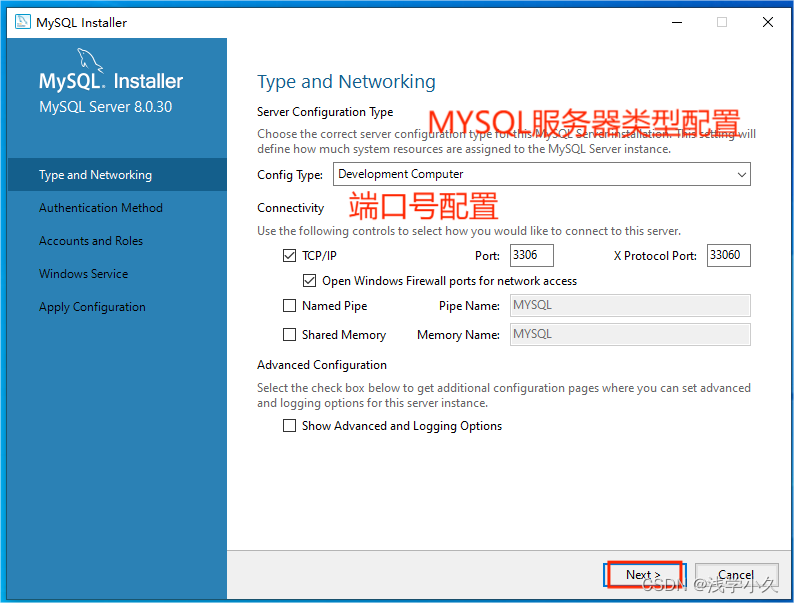This screenshot has width=794, height=603.
Task: Close the MySQL Installer window
Action: [768, 22]
